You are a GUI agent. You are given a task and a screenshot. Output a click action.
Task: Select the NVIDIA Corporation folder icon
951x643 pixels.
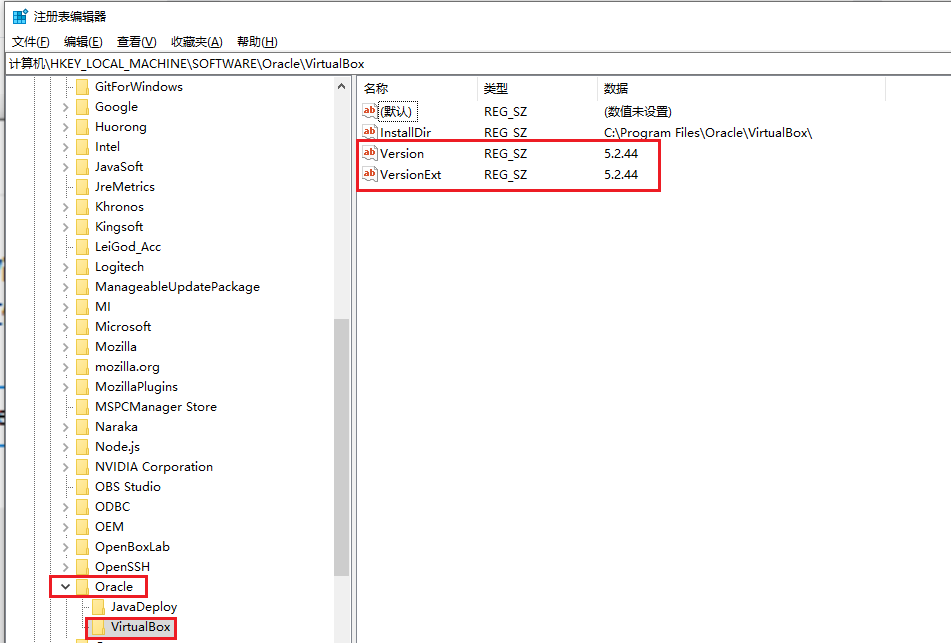(82, 468)
